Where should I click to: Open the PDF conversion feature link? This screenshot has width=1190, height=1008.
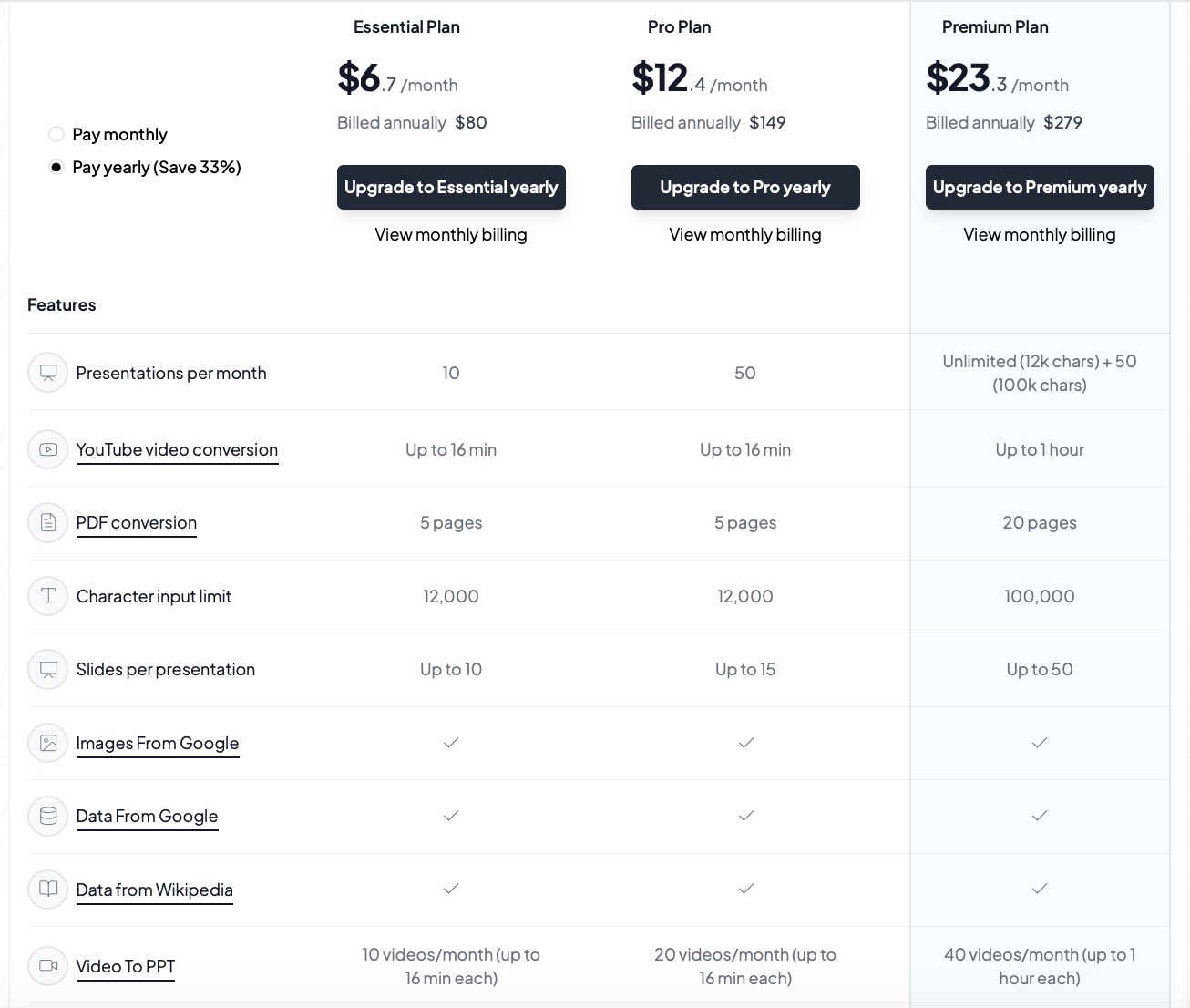pyautogui.click(x=137, y=523)
